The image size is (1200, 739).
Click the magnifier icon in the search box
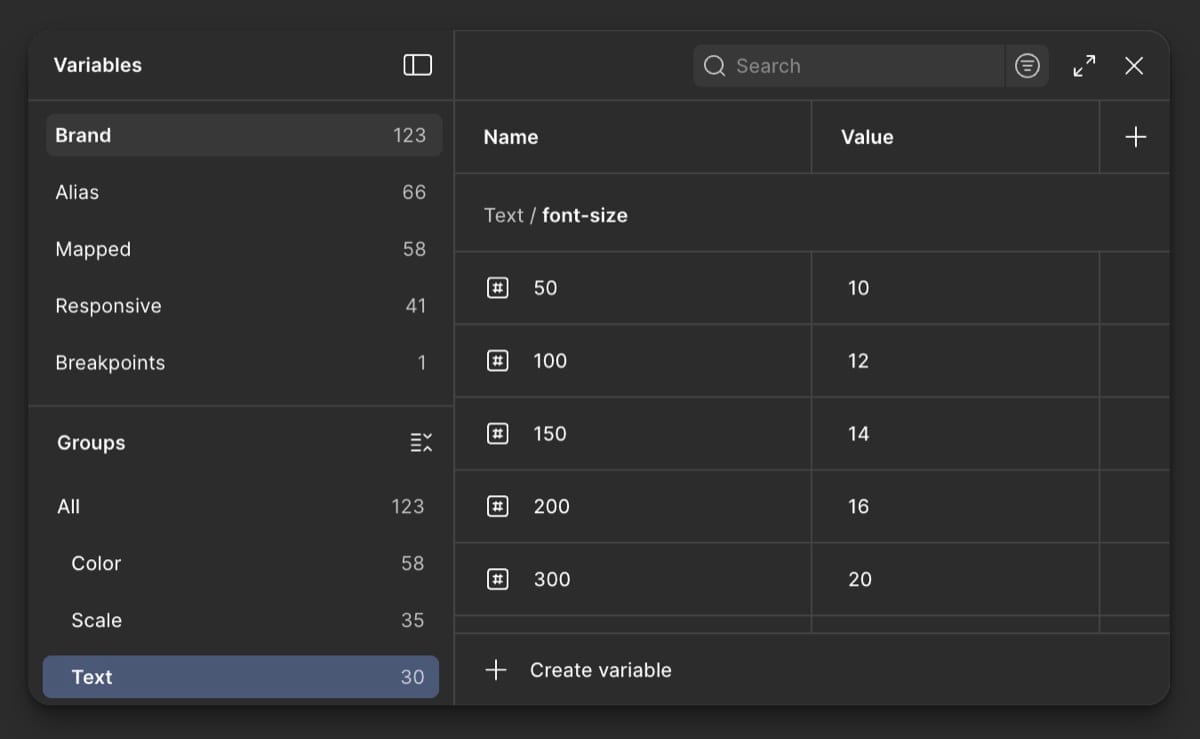tap(714, 66)
